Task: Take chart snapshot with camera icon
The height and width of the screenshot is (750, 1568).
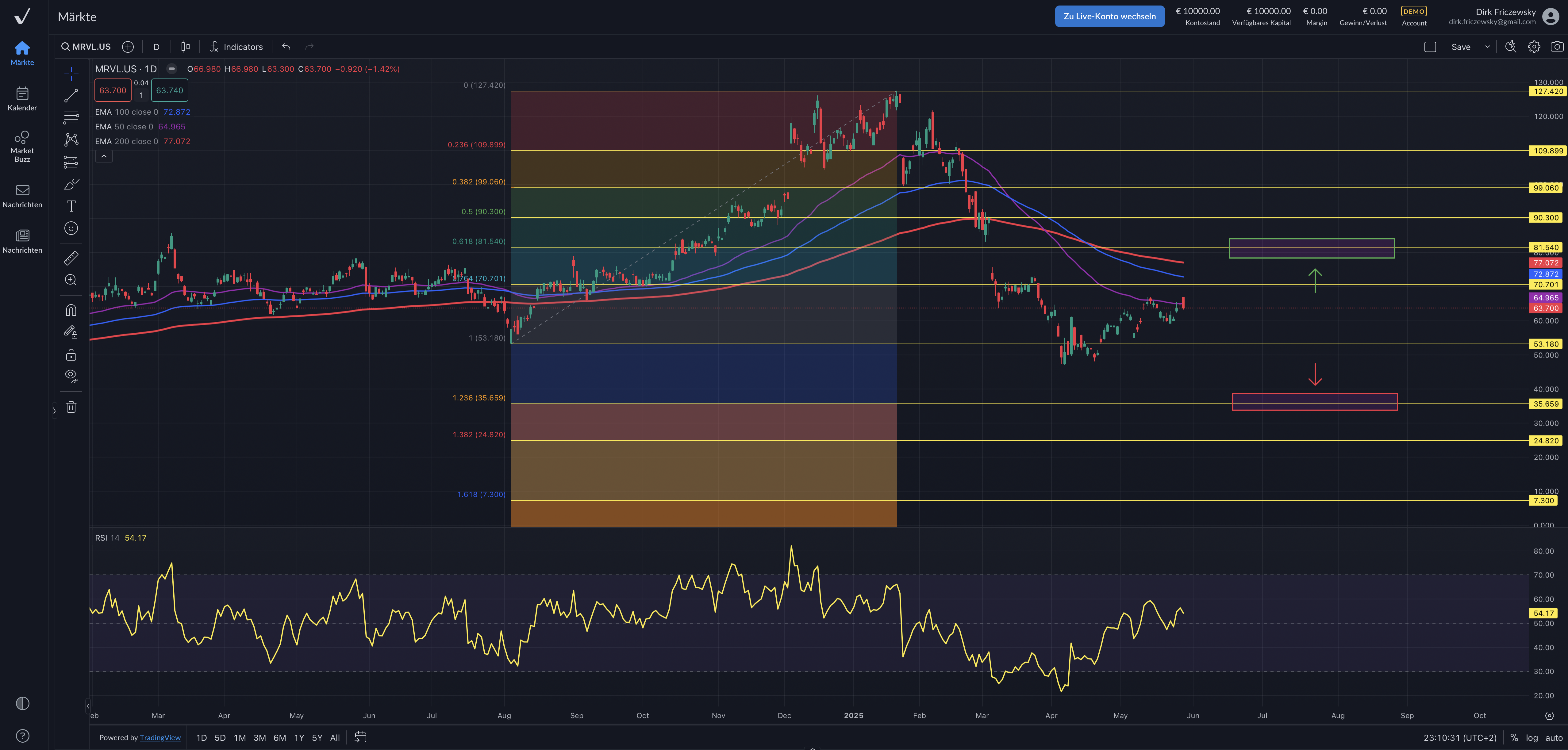Action: 1556,47
